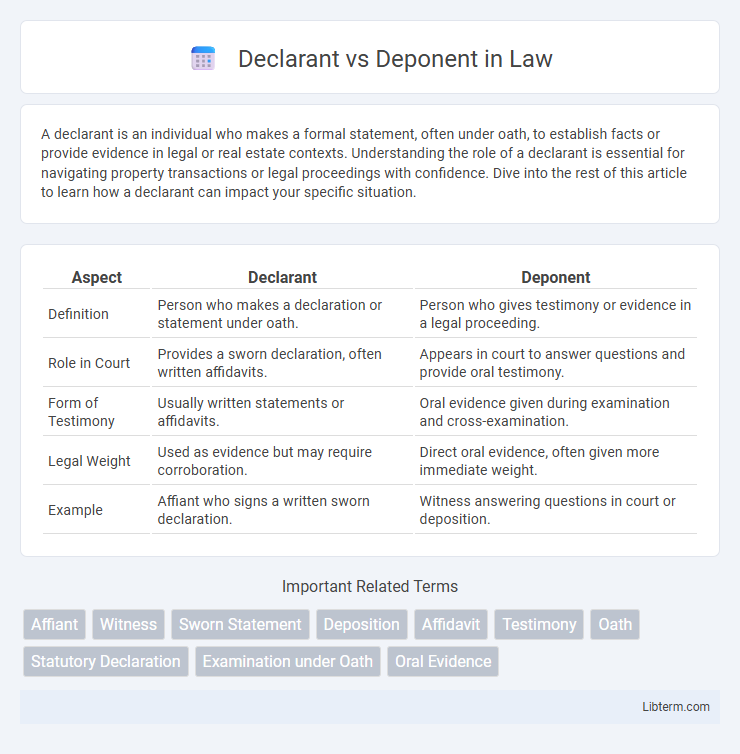The image size is (740, 754).
Task: Click 'Appears in court to answer questions' cell
Action: point(555,363)
